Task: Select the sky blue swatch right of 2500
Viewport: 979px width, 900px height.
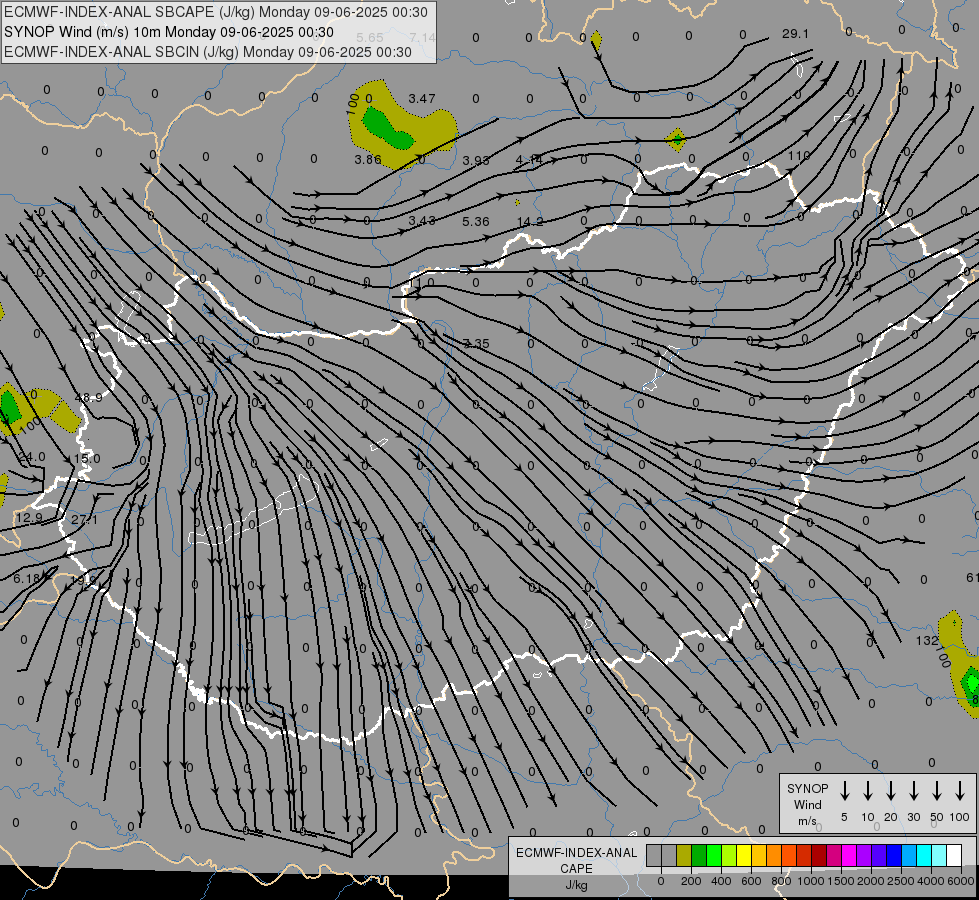Action: (x=908, y=855)
